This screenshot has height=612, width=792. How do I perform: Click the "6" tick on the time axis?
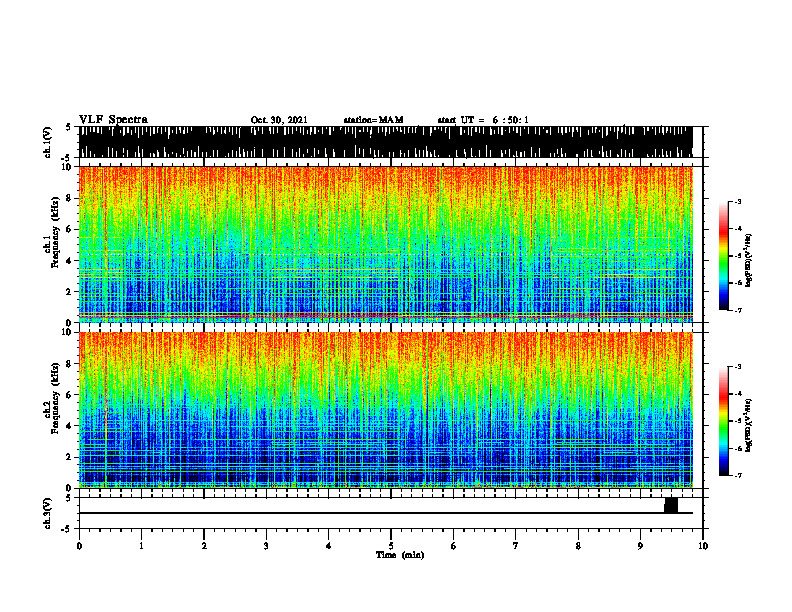click(x=454, y=546)
